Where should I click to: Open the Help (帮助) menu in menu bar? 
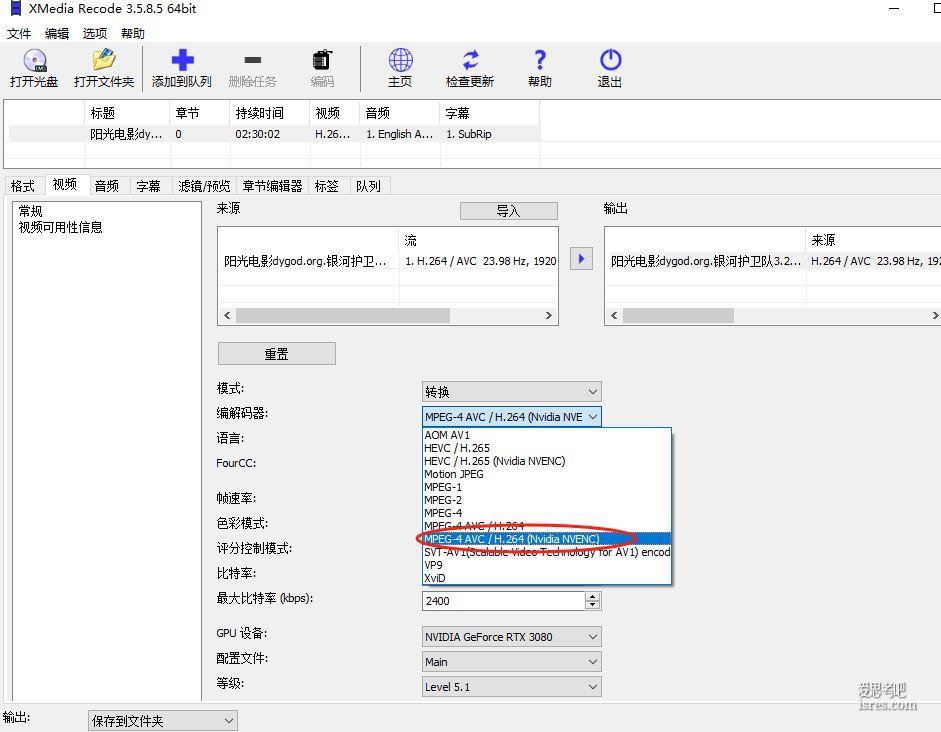[133, 34]
